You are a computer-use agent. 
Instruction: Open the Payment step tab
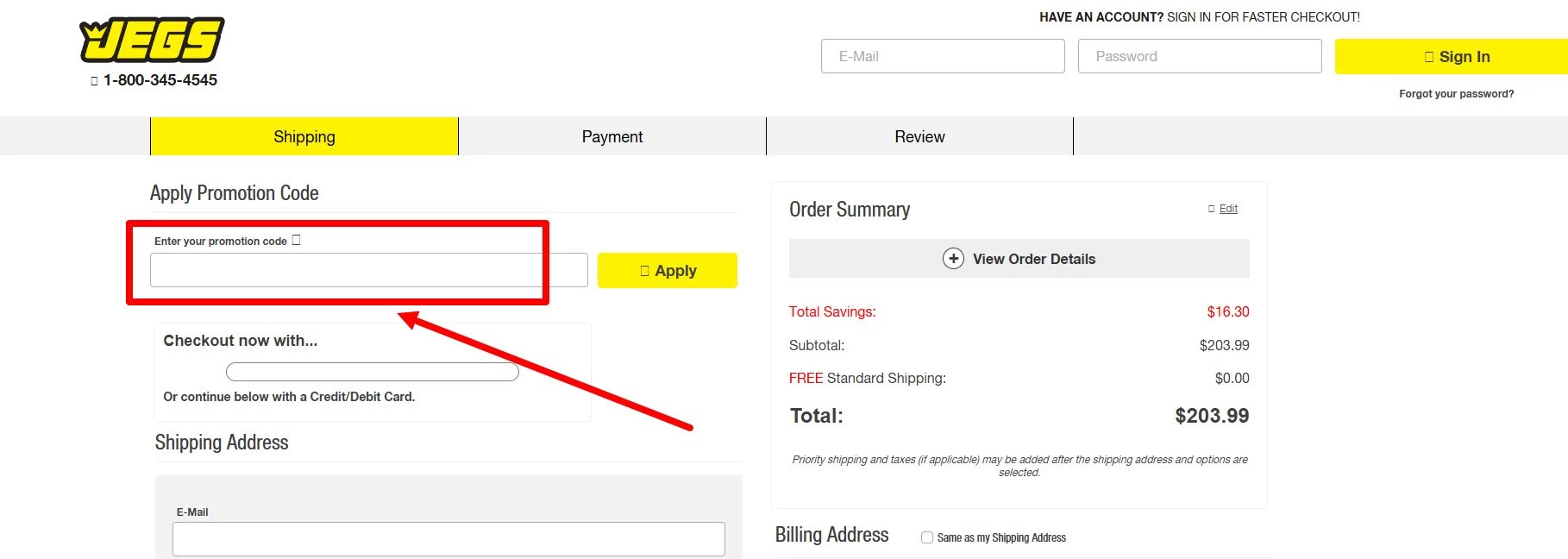(612, 136)
